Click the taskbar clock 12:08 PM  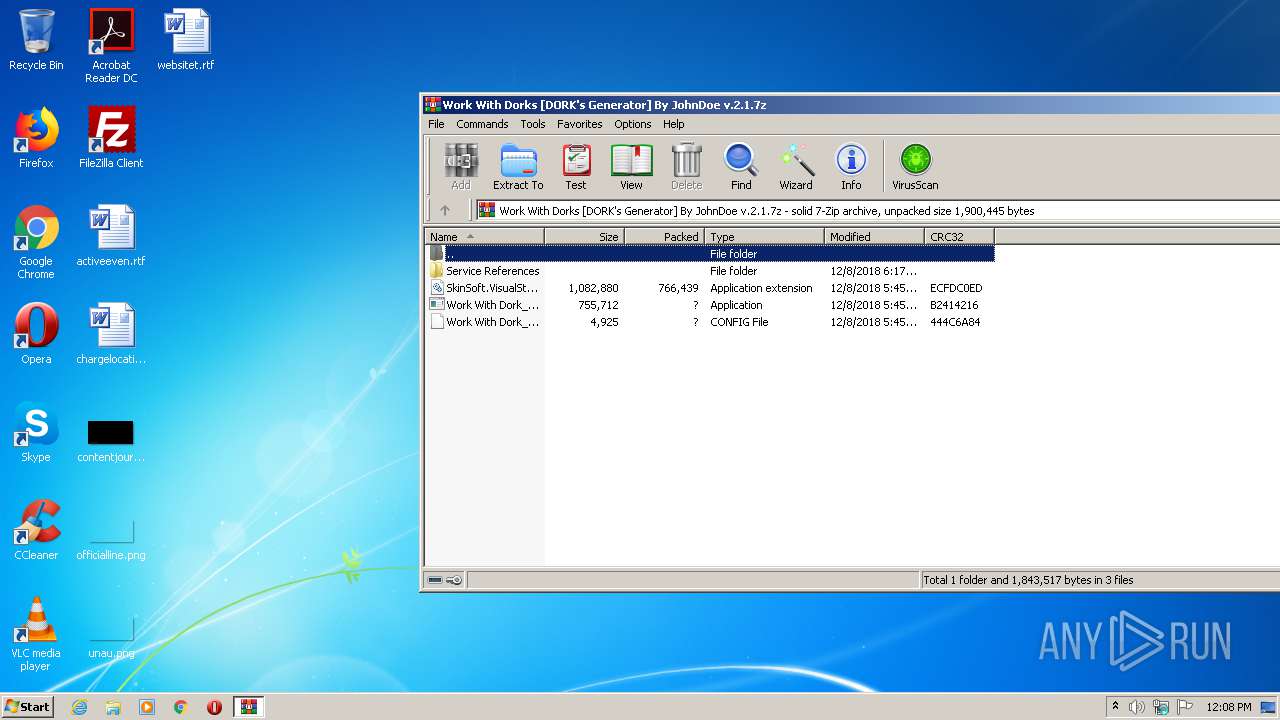tap(1229, 707)
